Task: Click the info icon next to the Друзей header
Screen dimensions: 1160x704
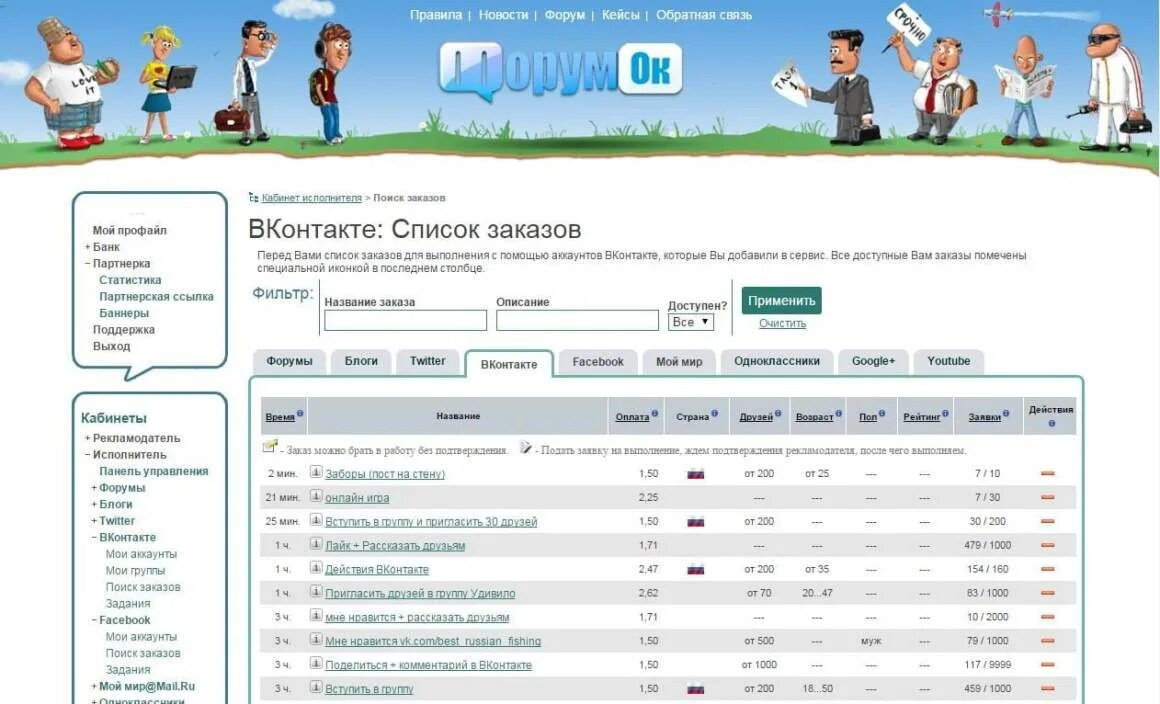Action: [778, 414]
